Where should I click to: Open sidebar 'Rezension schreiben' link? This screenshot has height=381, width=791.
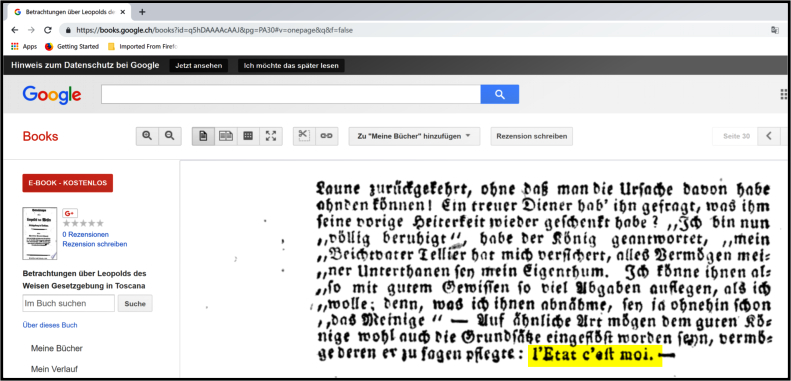coord(95,244)
